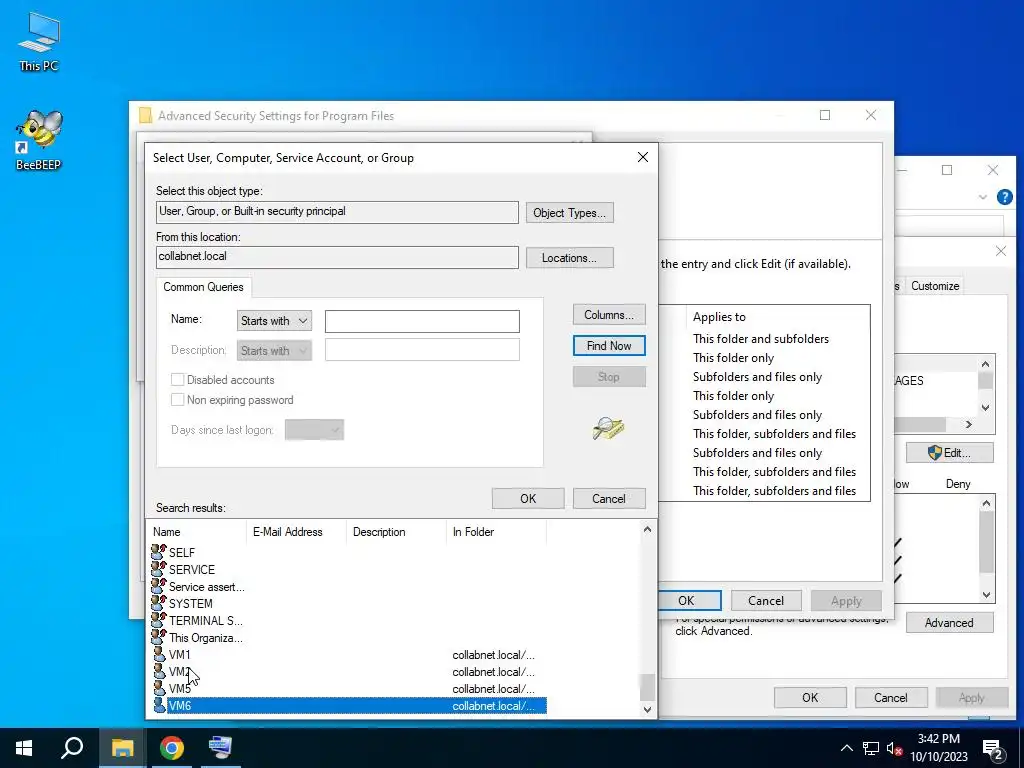Open the Name 'Starts with' dropdown
This screenshot has height=768, width=1024.
pos(274,321)
